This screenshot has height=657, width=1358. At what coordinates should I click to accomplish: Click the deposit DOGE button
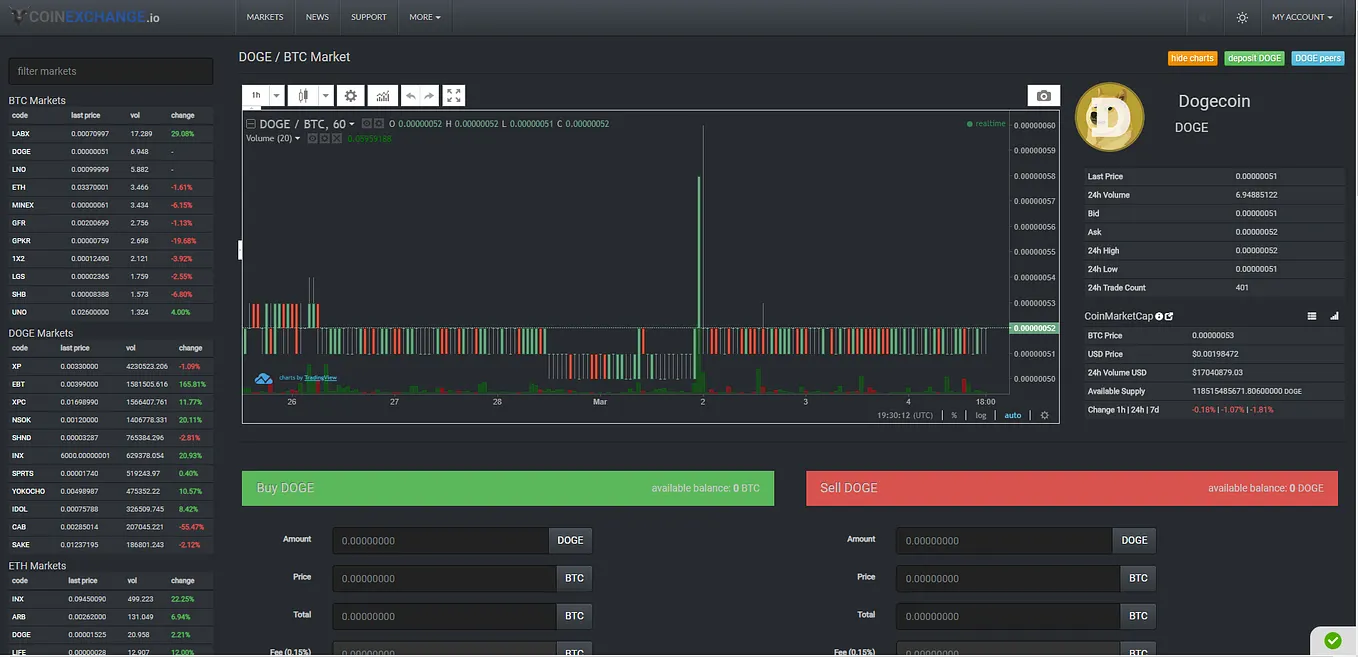click(x=1255, y=58)
